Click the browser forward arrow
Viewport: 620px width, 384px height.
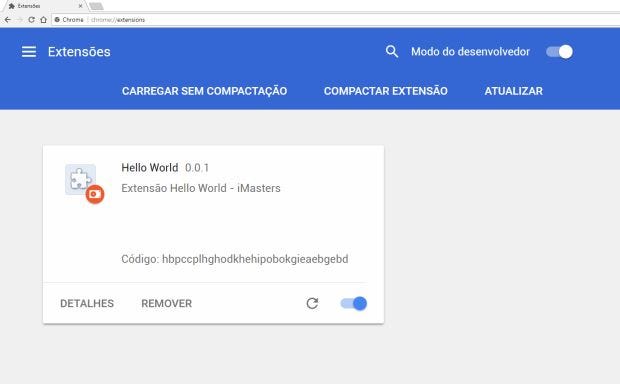[19, 19]
